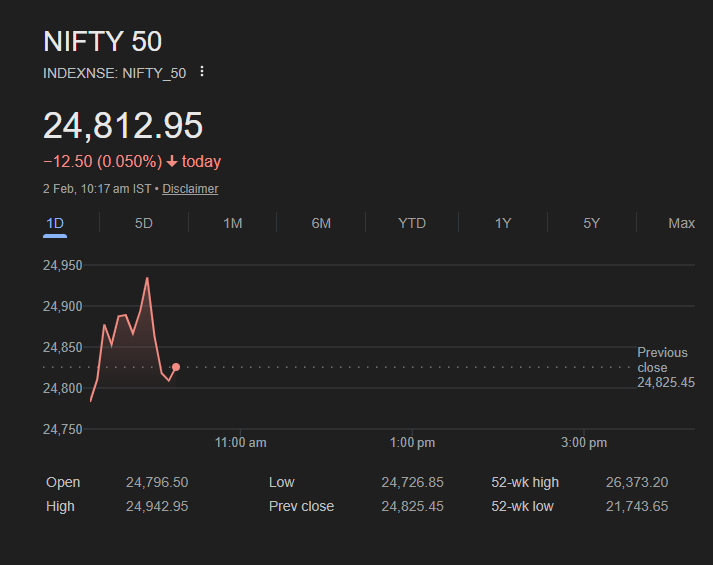The image size is (713, 565).
Task: Open the Disclaimer link
Action: (190, 189)
